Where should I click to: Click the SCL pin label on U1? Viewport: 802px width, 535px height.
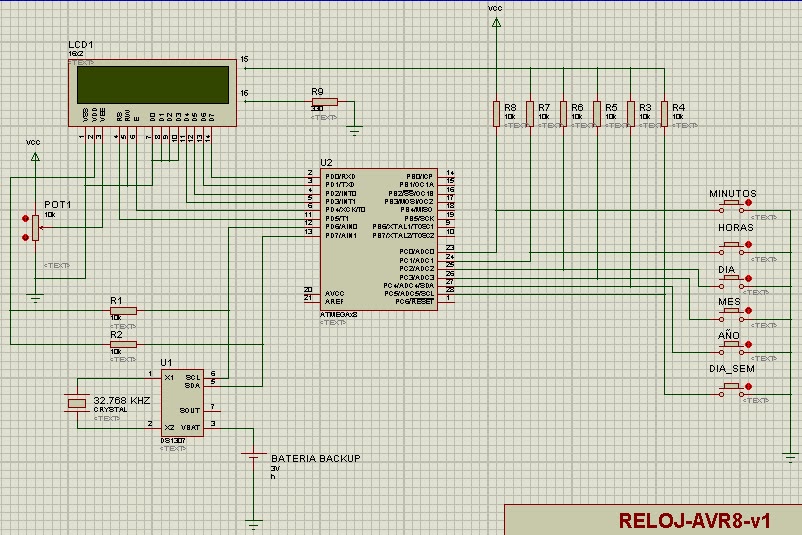pyautogui.click(x=193, y=377)
